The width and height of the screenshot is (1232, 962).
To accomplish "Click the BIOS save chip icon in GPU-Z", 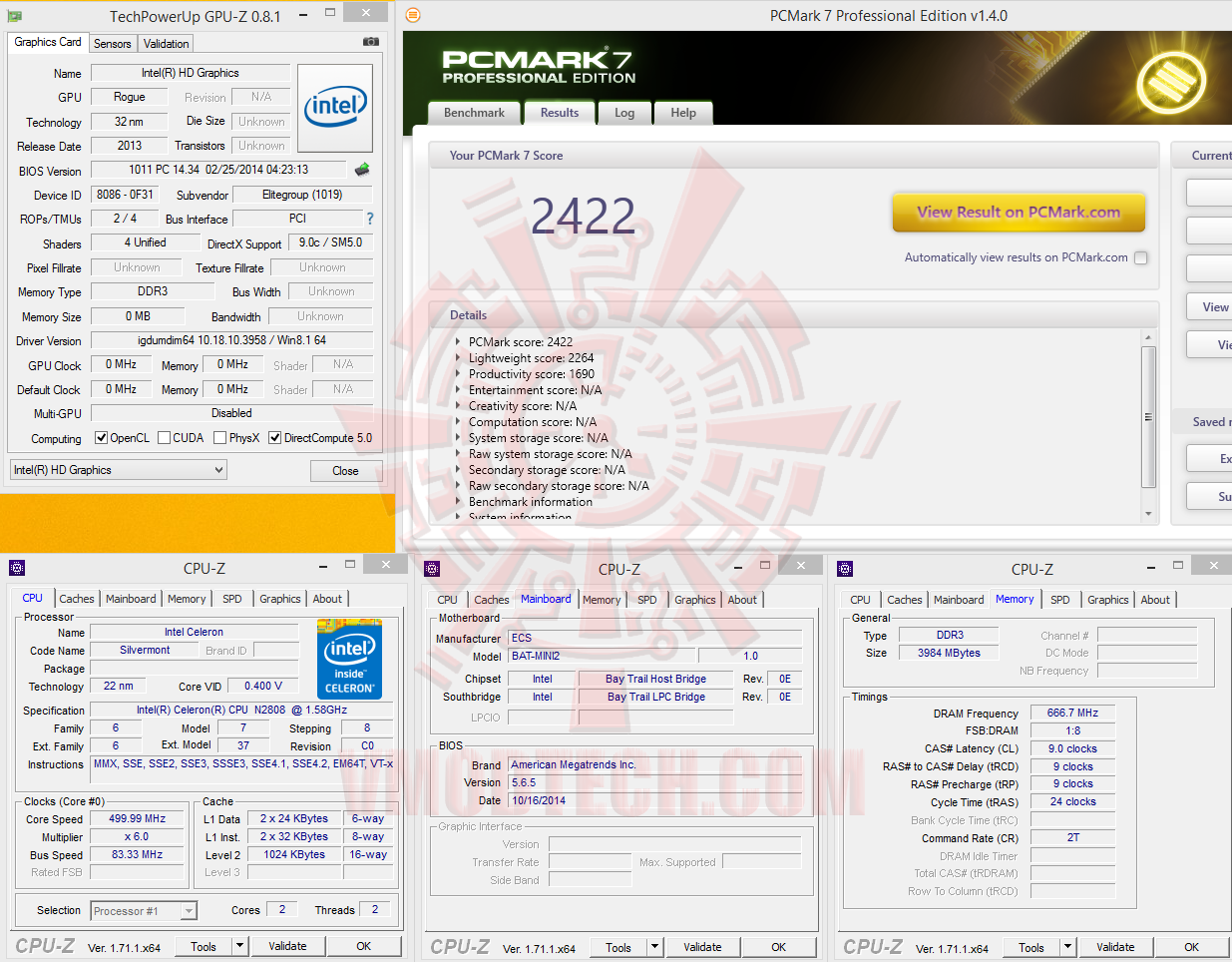I will point(362,170).
